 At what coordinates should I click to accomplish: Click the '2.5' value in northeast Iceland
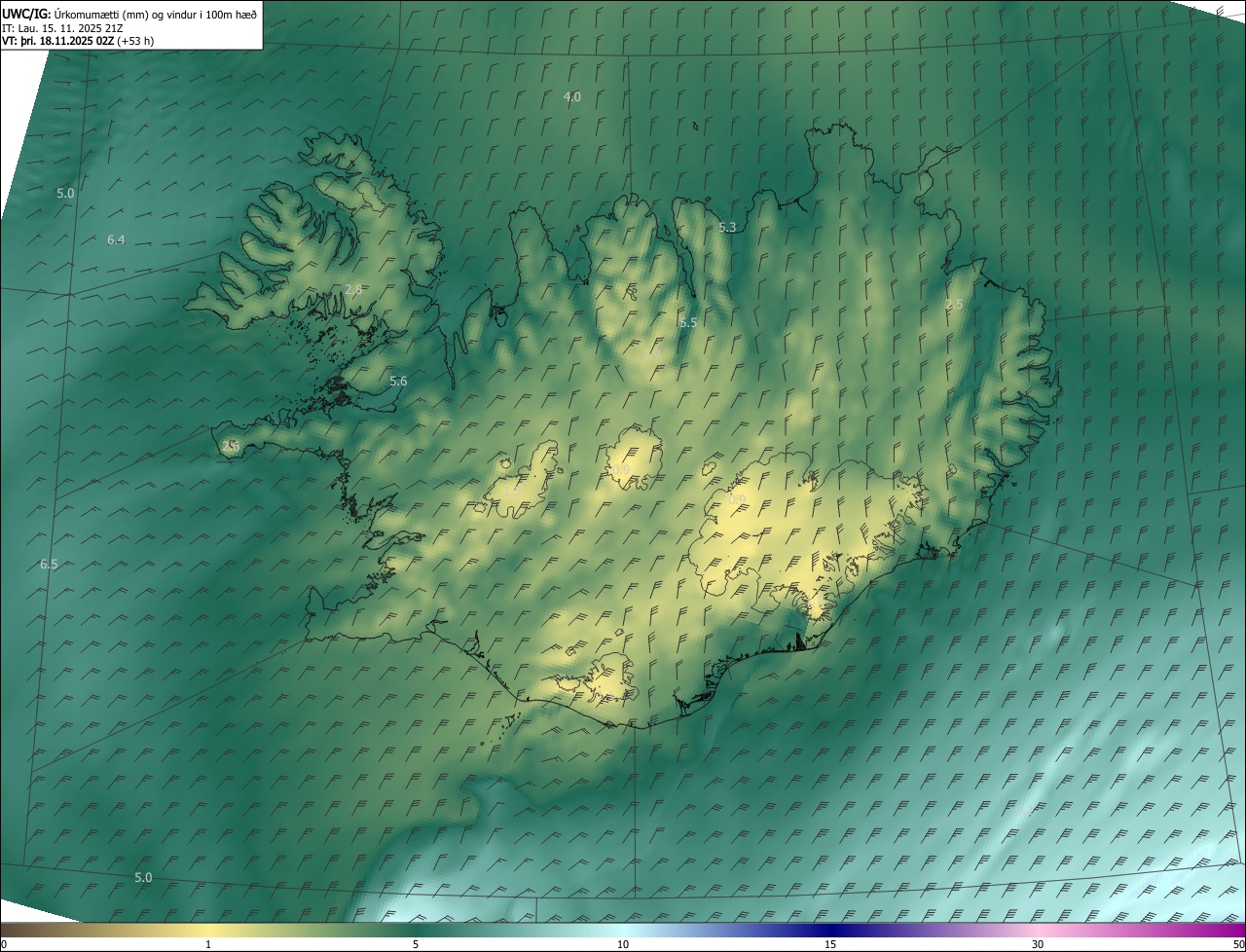pyautogui.click(x=954, y=305)
